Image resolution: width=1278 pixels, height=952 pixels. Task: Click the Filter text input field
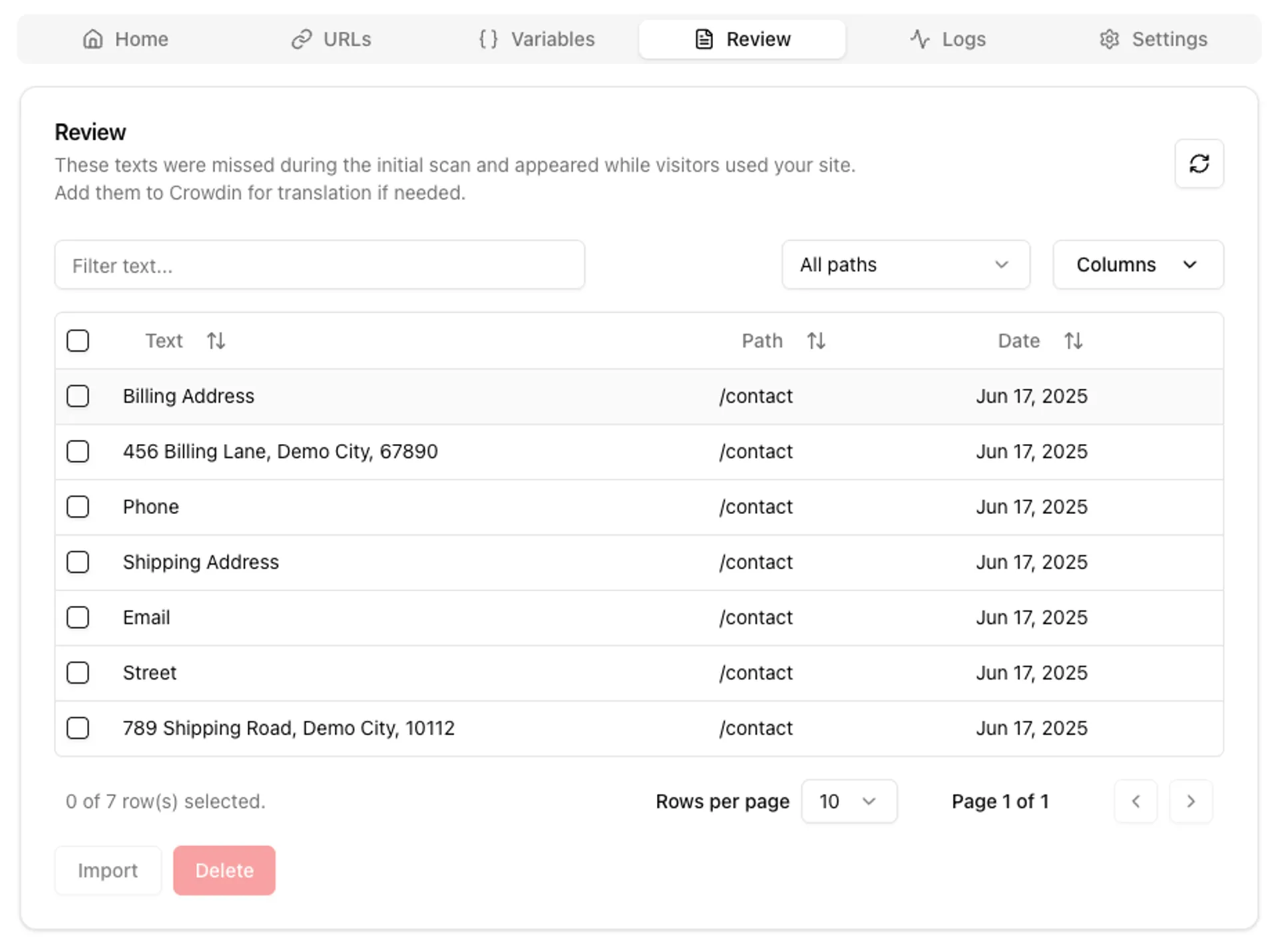(x=319, y=265)
